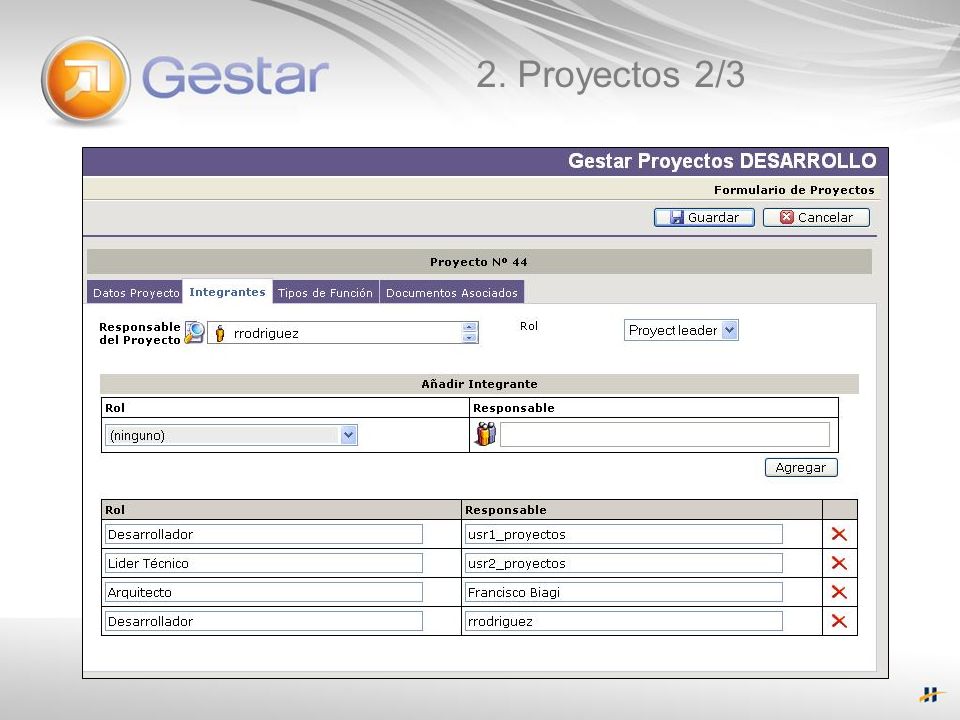This screenshot has height=720, width=960.
Task: Click the Arquitecto role field
Action: click(x=264, y=592)
